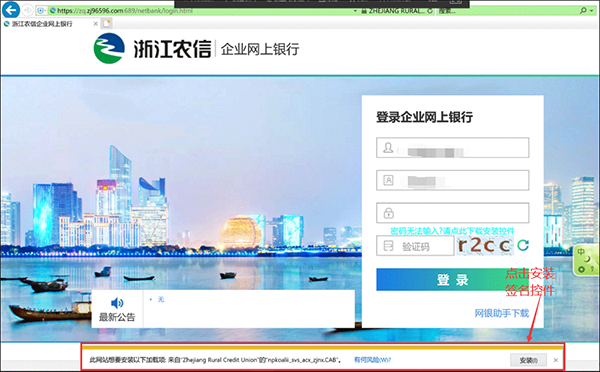The image size is (600, 372).
Task: Click the 登录 login button
Action: coord(453,280)
